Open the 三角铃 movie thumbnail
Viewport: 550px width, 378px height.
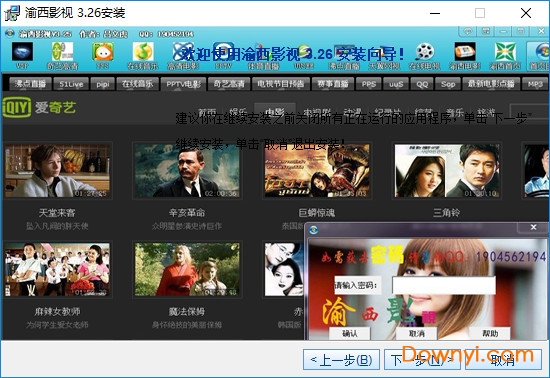click(x=447, y=170)
